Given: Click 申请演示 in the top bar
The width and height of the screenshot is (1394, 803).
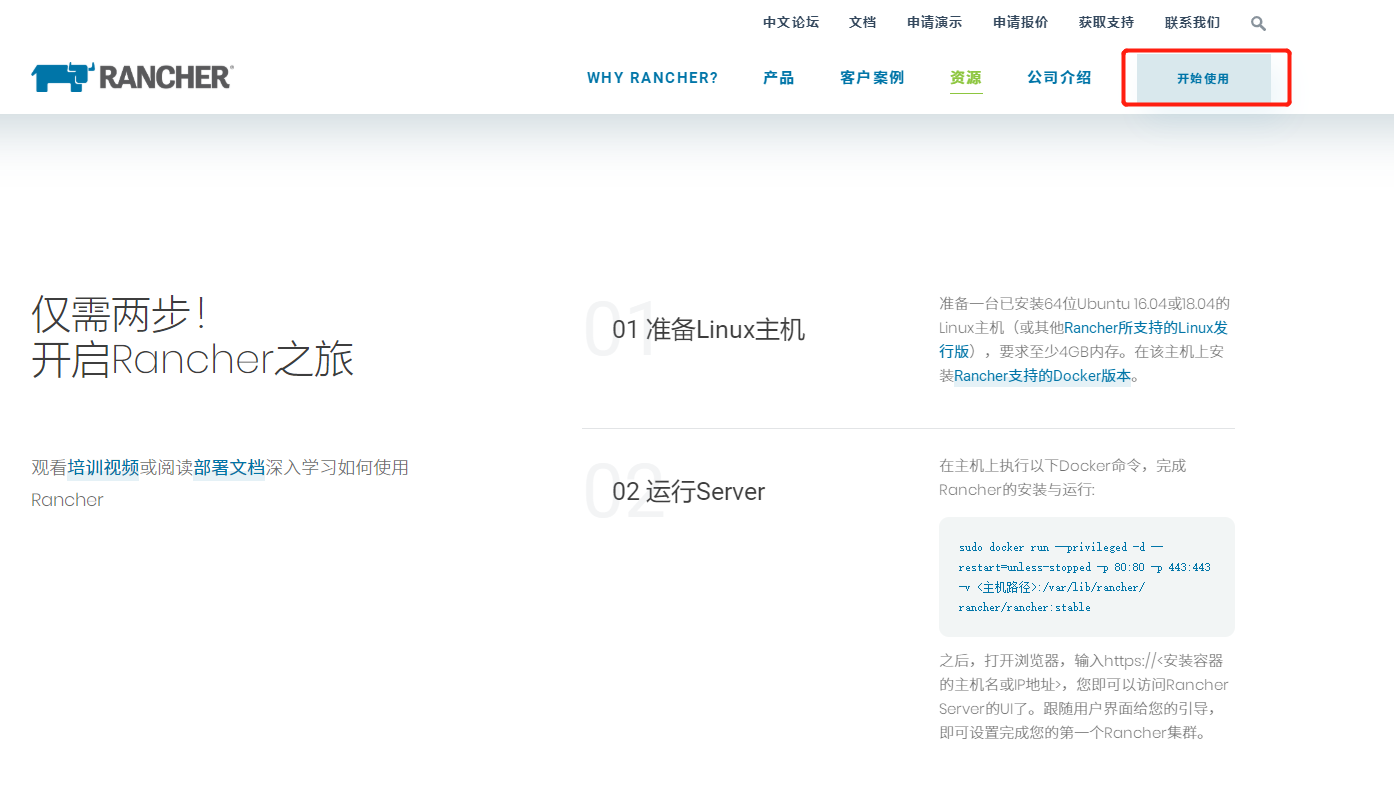Looking at the screenshot, I should 934,21.
